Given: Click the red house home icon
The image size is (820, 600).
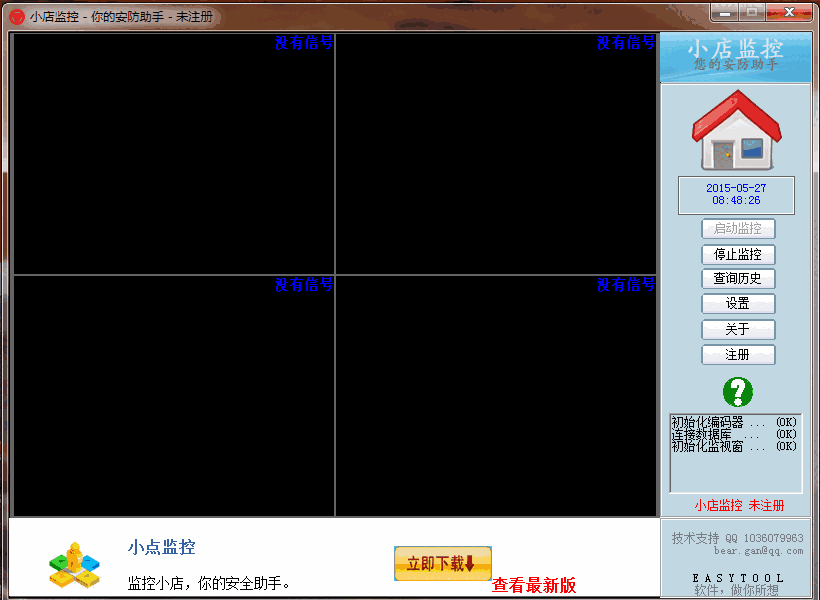Looking at the screenshot, I should pos(735,135).
